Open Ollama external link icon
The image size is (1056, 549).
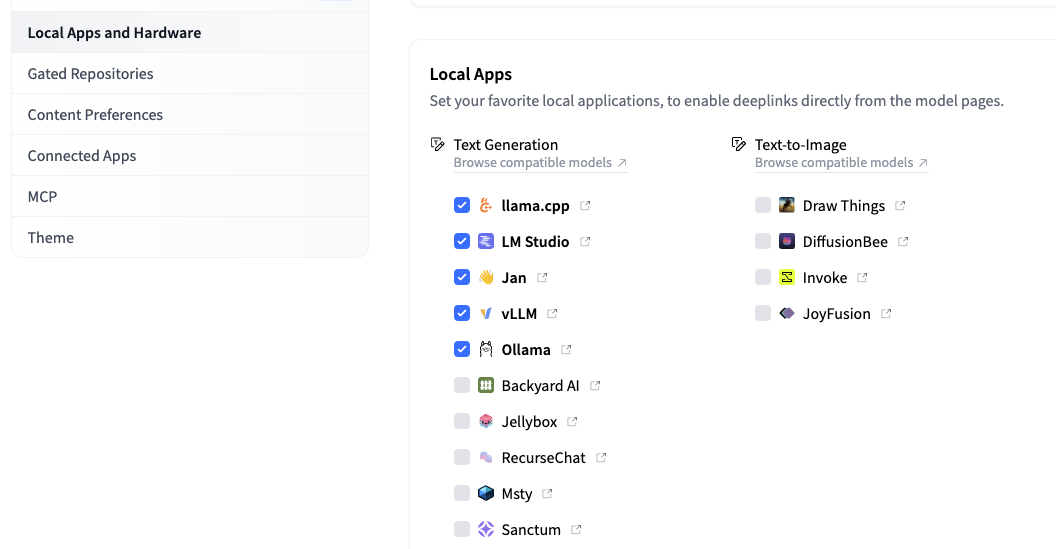[x=566, y=350]
